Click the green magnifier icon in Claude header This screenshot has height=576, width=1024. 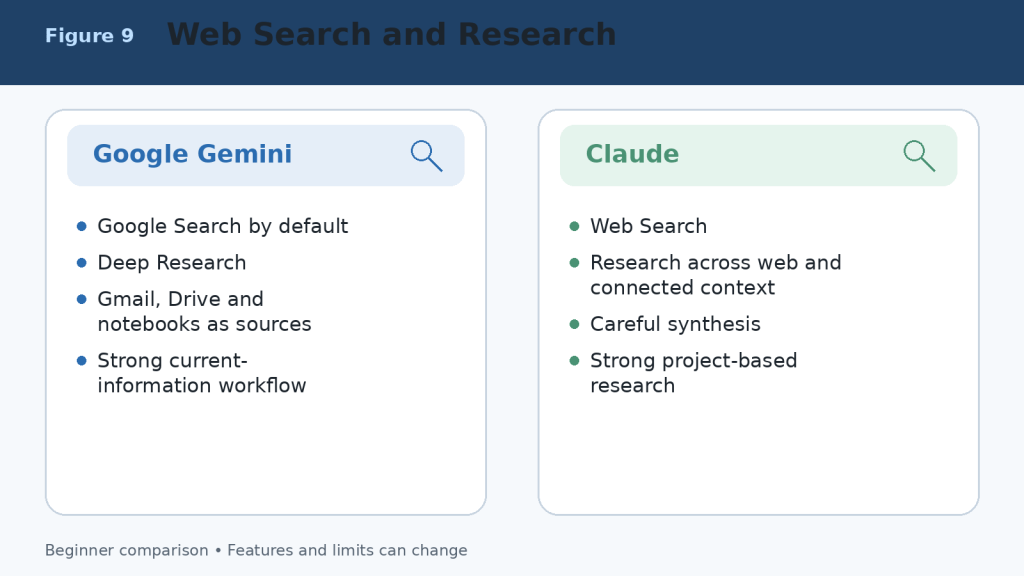(x=920, y=155)
